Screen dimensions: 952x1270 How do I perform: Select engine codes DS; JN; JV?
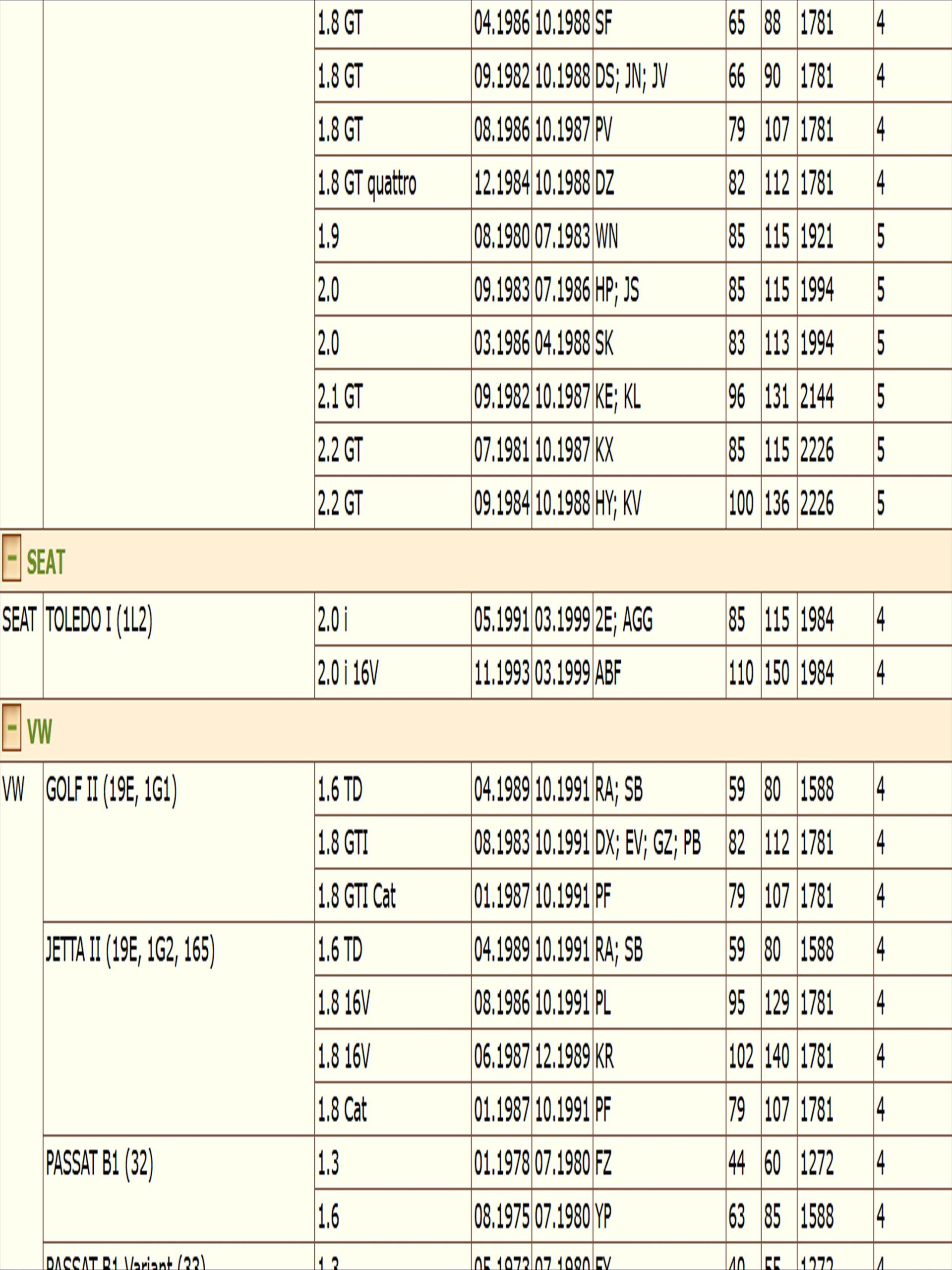(x=659, y=76)
